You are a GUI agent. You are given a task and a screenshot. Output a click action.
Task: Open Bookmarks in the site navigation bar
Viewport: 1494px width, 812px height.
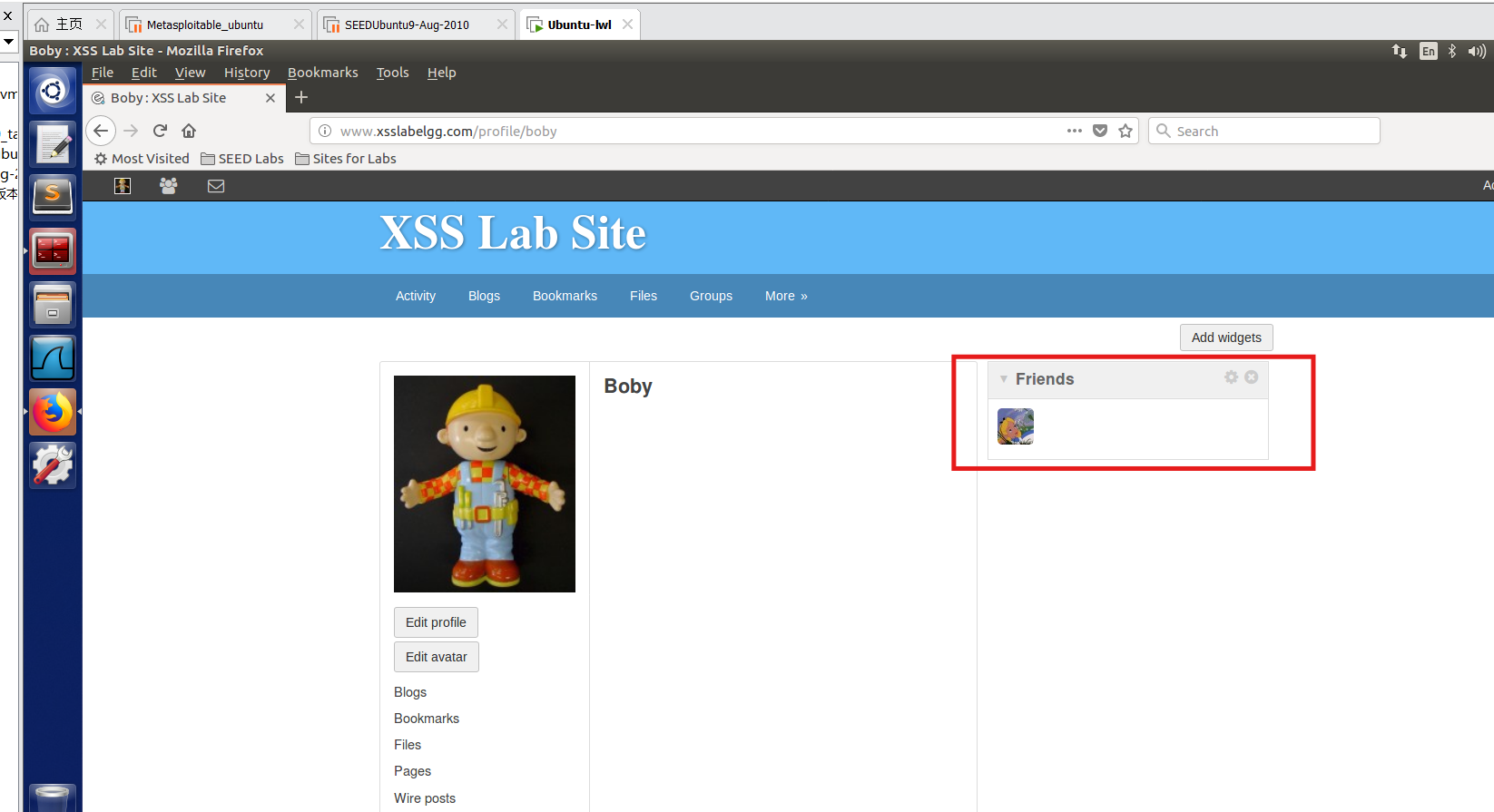click(x=565, y=296)
